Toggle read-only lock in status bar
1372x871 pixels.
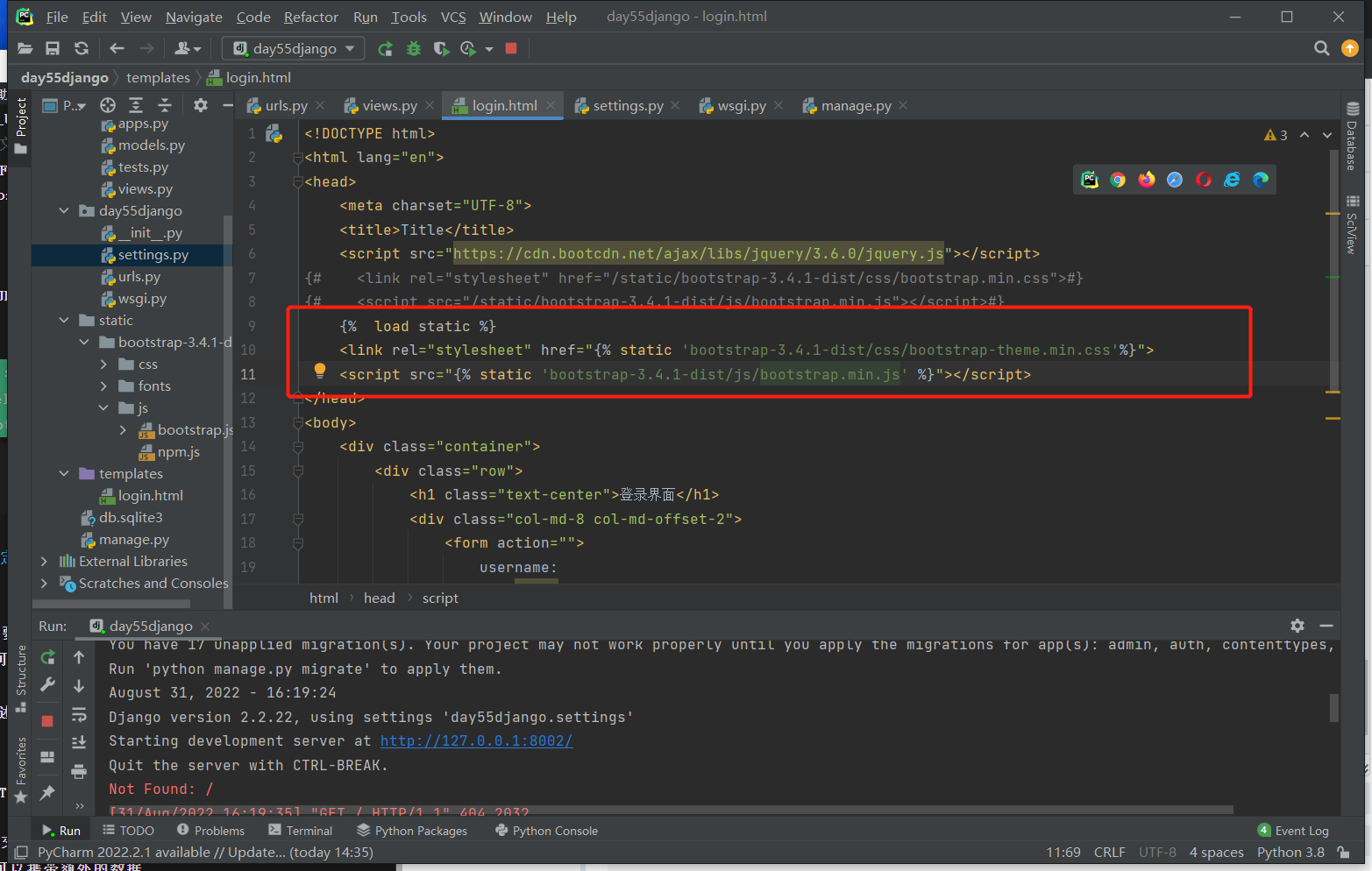(x=1343, y=852)
